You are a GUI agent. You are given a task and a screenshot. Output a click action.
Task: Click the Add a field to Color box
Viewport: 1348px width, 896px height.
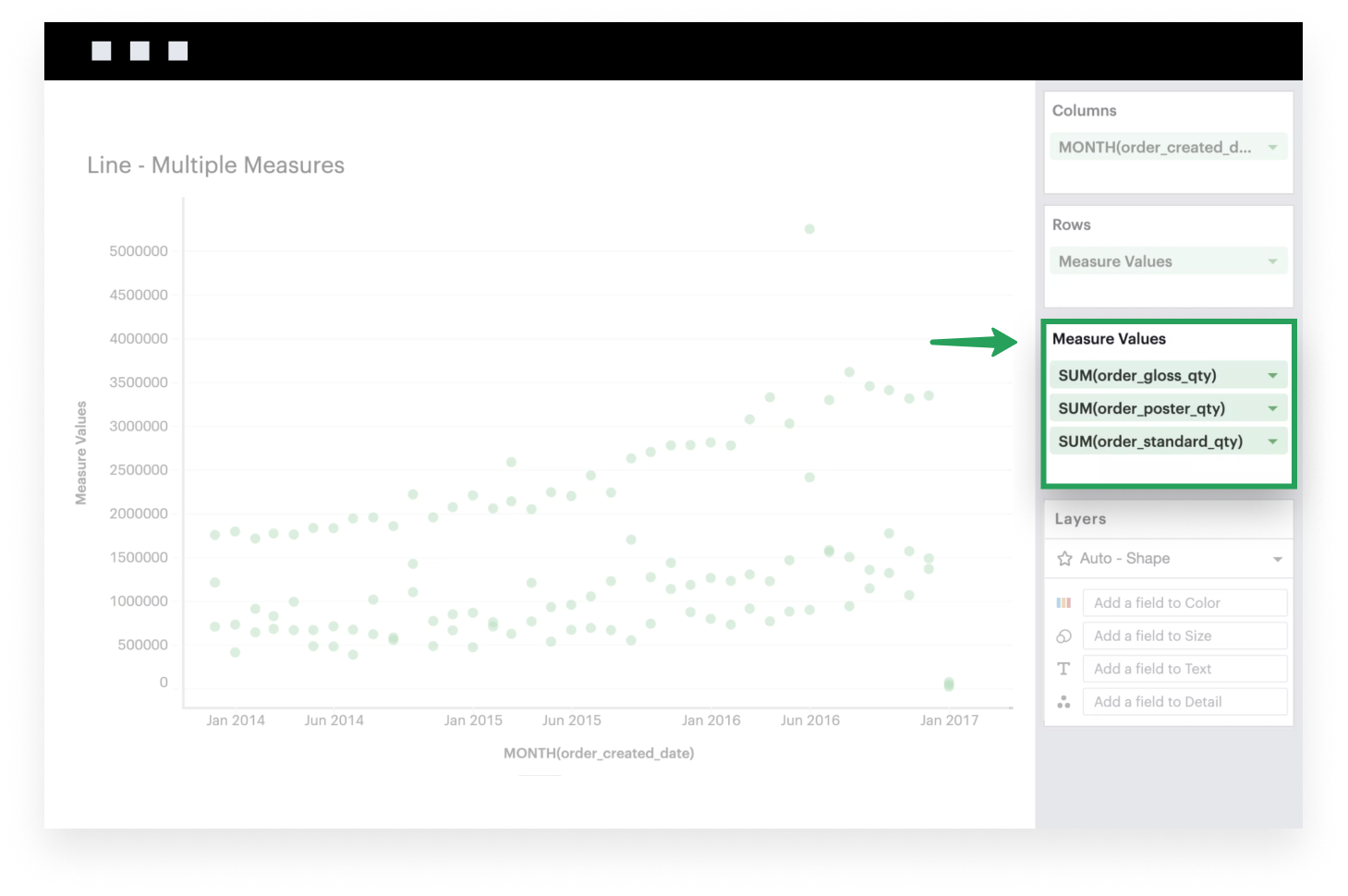coord(1184,602)
